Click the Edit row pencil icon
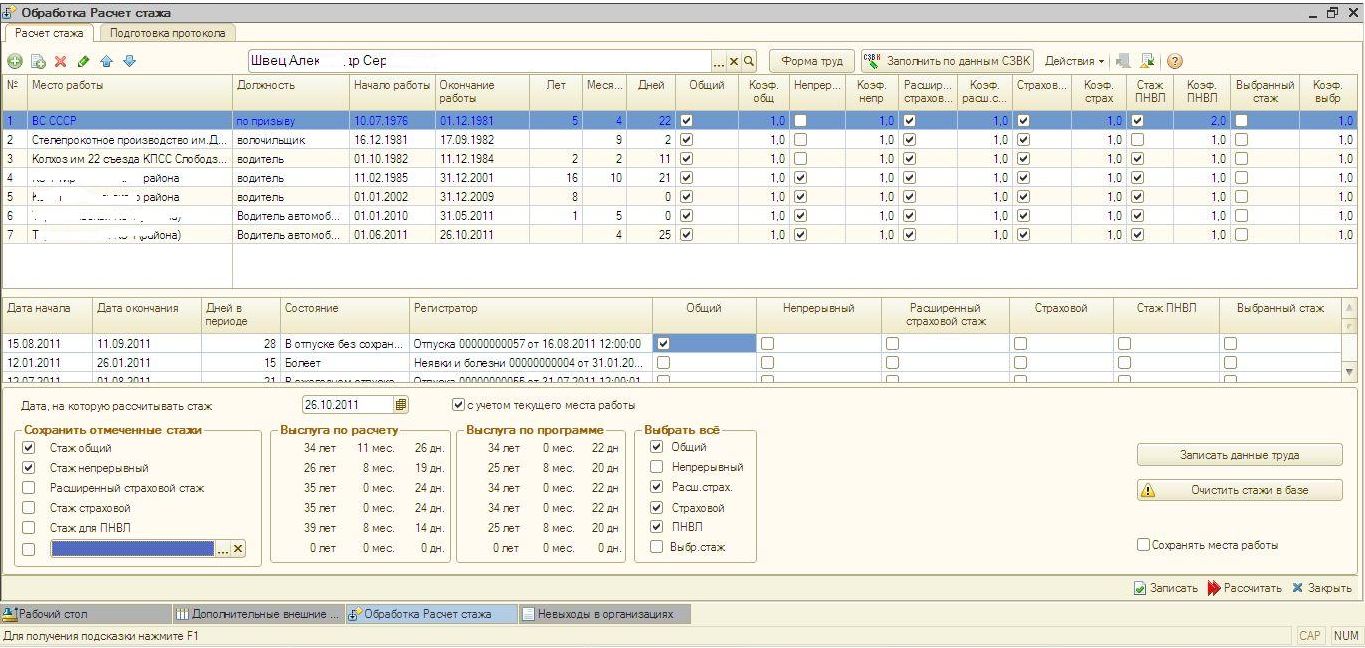 (83, 62)
